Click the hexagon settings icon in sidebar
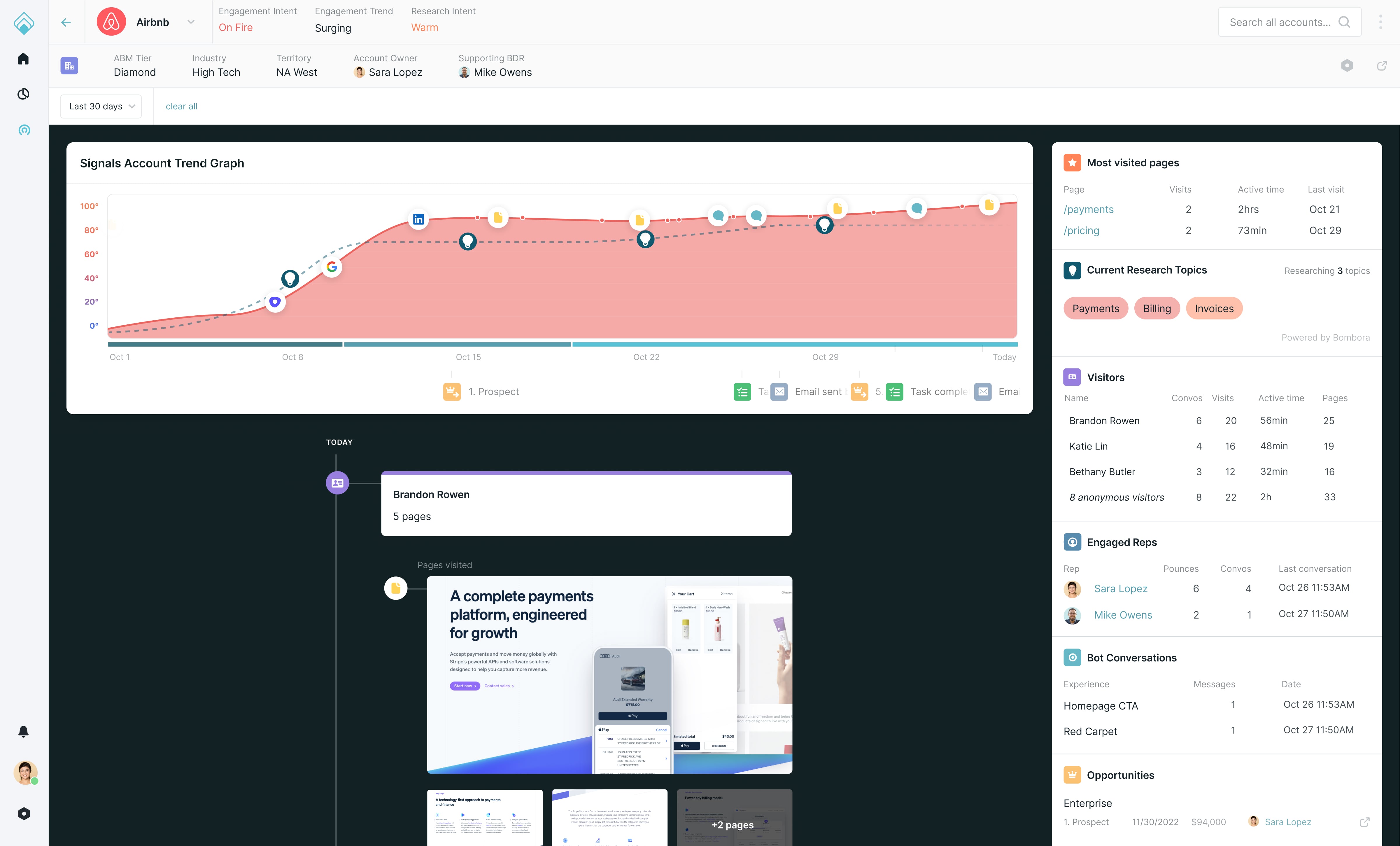Screen dimensions: 1400x846 24,814
